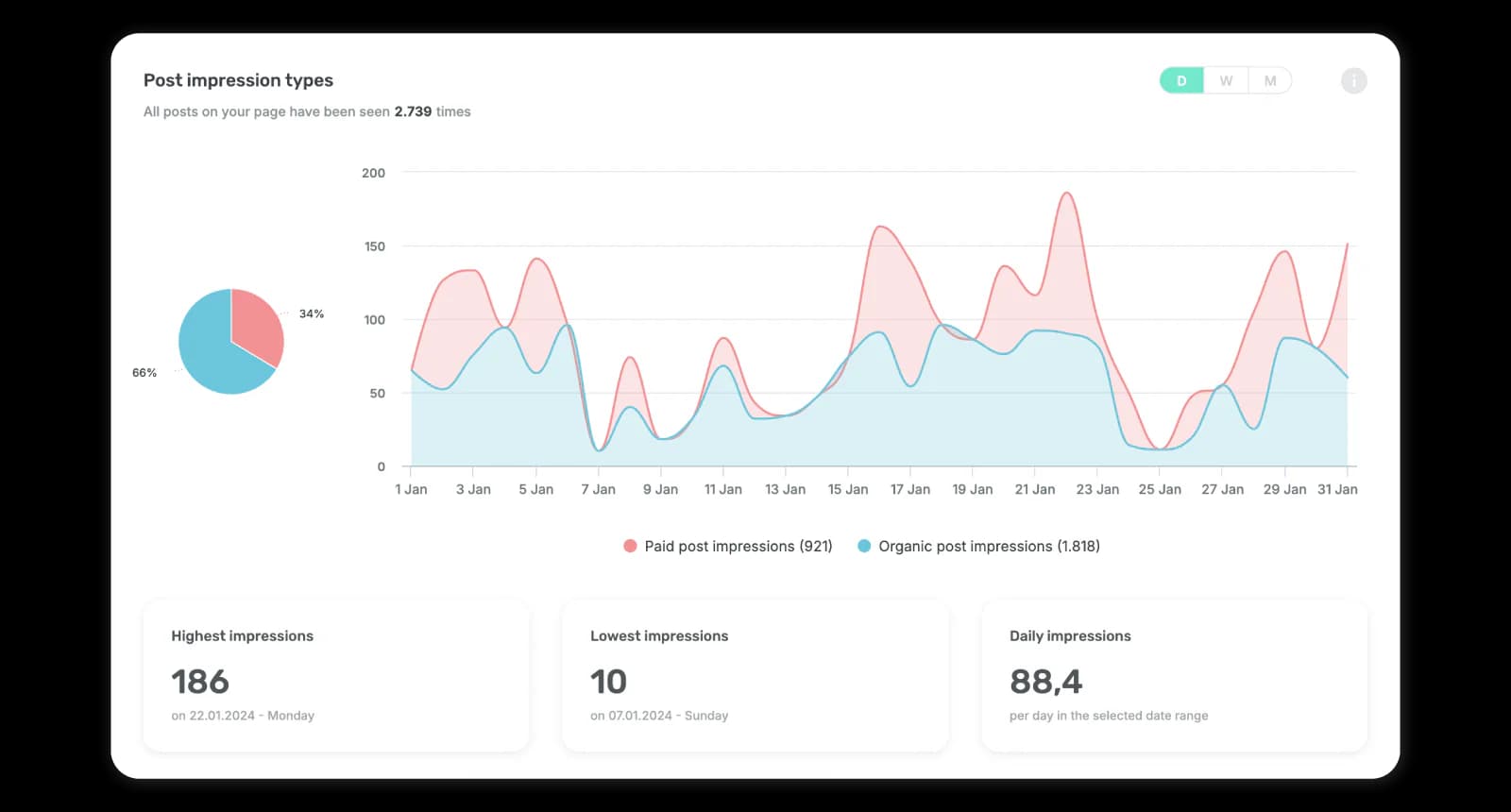
Task: Click the 150 y-axis value
Action: [375, 246]
